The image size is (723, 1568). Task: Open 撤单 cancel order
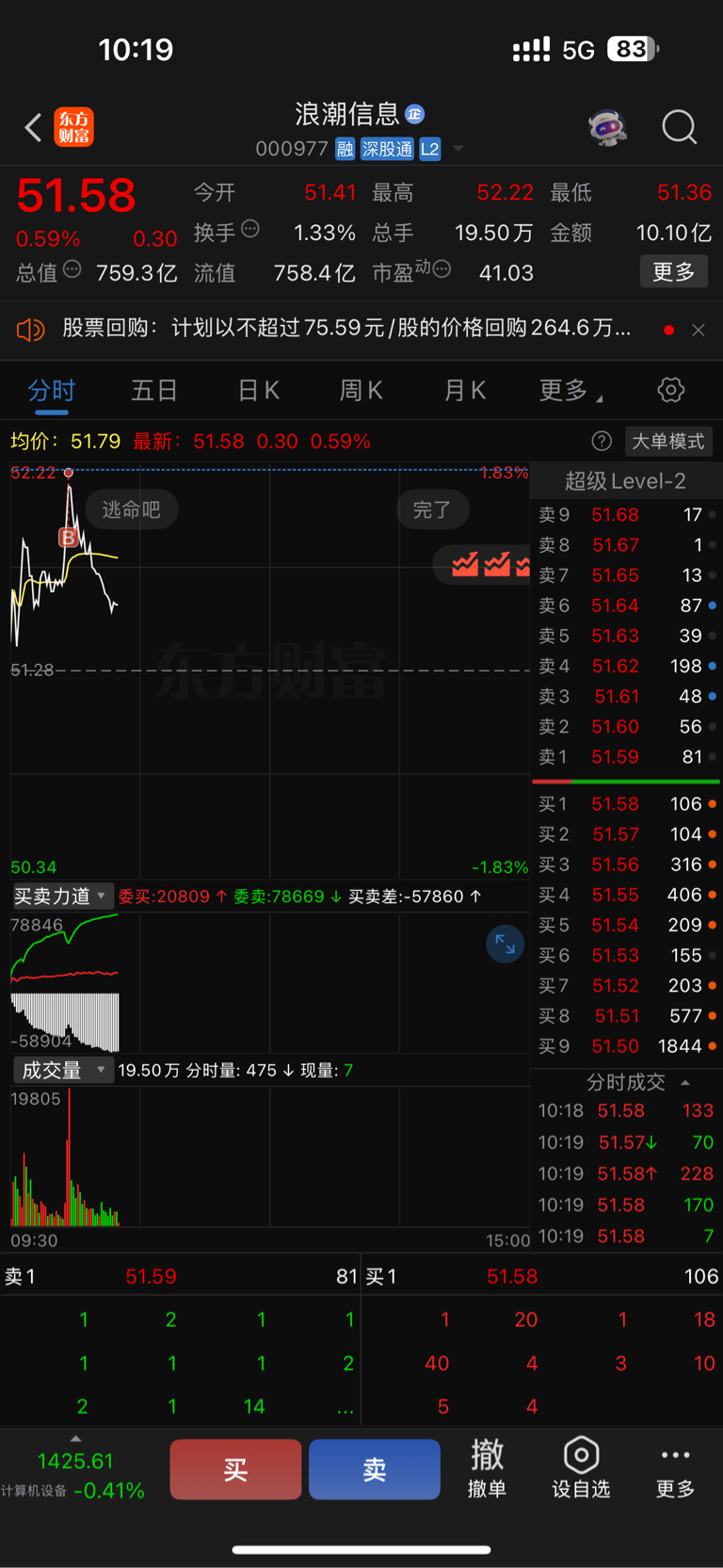click(488, 1469)
